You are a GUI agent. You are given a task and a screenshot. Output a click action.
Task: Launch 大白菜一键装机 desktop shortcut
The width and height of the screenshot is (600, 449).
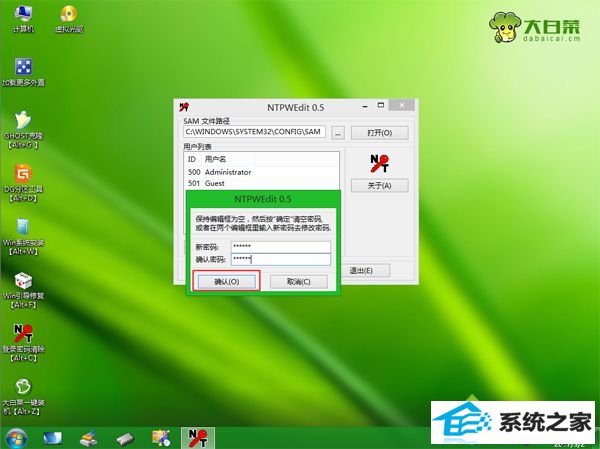[x=23, y=397]
